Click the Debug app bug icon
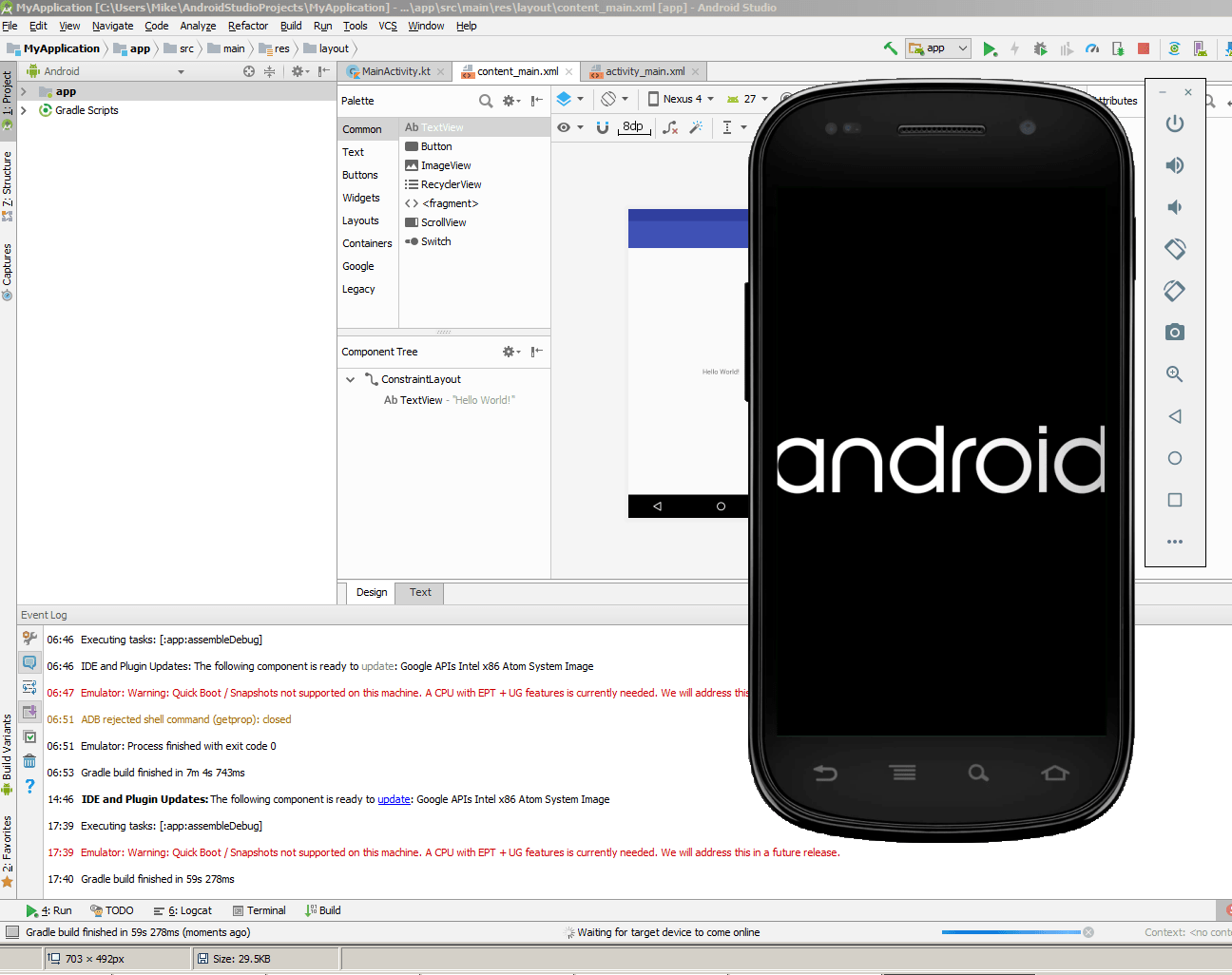Screen dimensions: 1232x975 click(x=1040, y=48)
